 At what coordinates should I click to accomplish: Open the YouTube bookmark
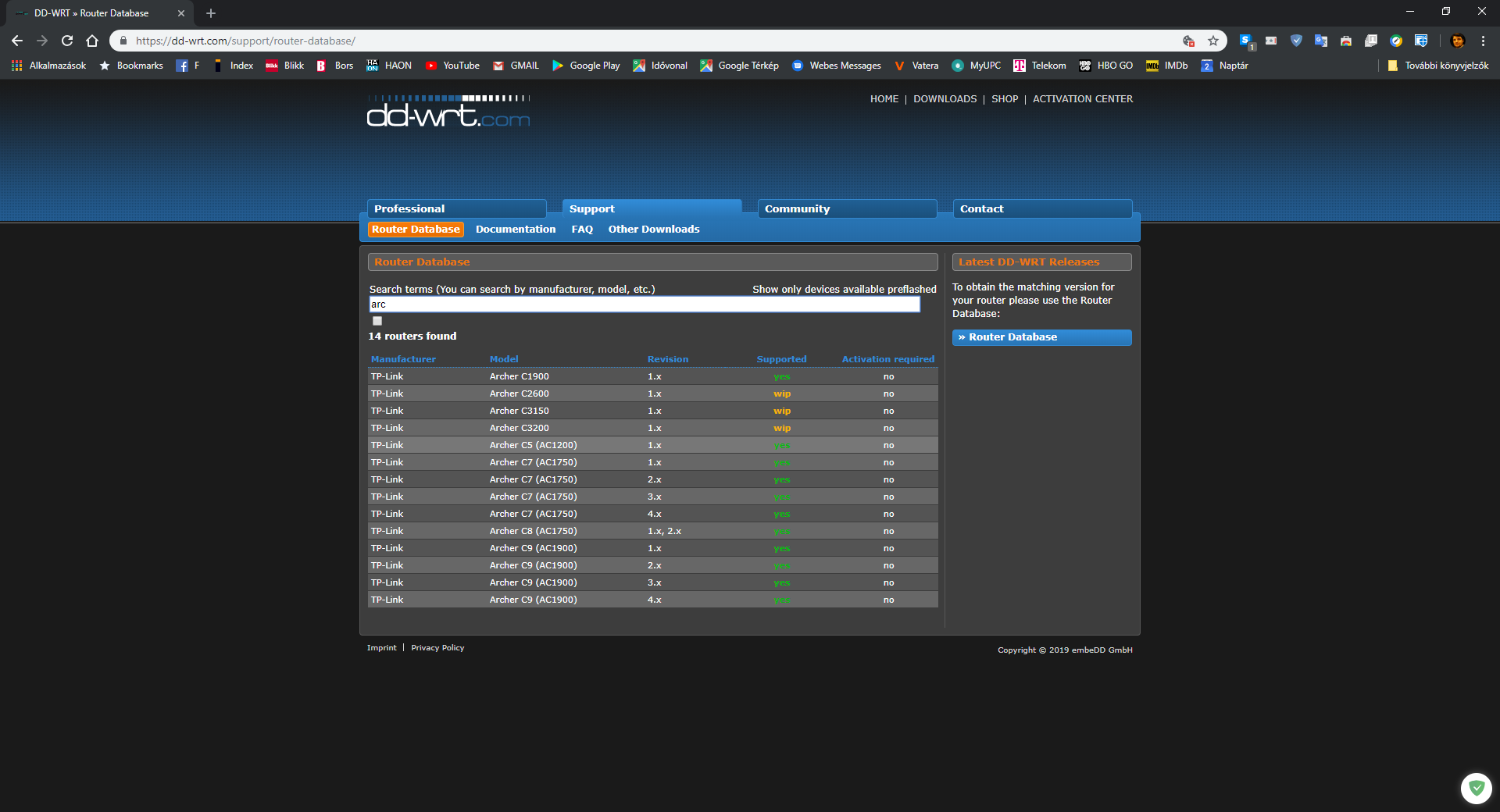click(x=452, y=66)
